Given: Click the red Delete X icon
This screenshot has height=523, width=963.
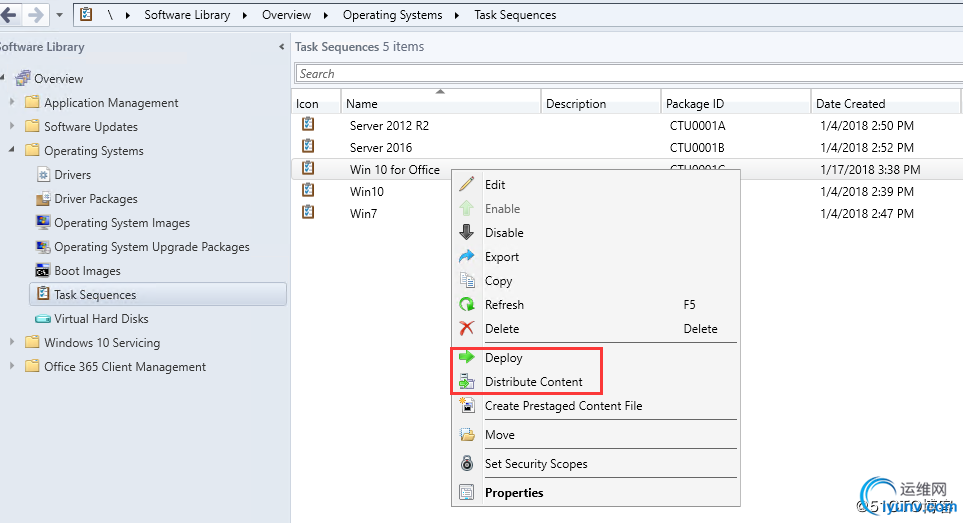Looking at the screenshot, I should 466,328.
